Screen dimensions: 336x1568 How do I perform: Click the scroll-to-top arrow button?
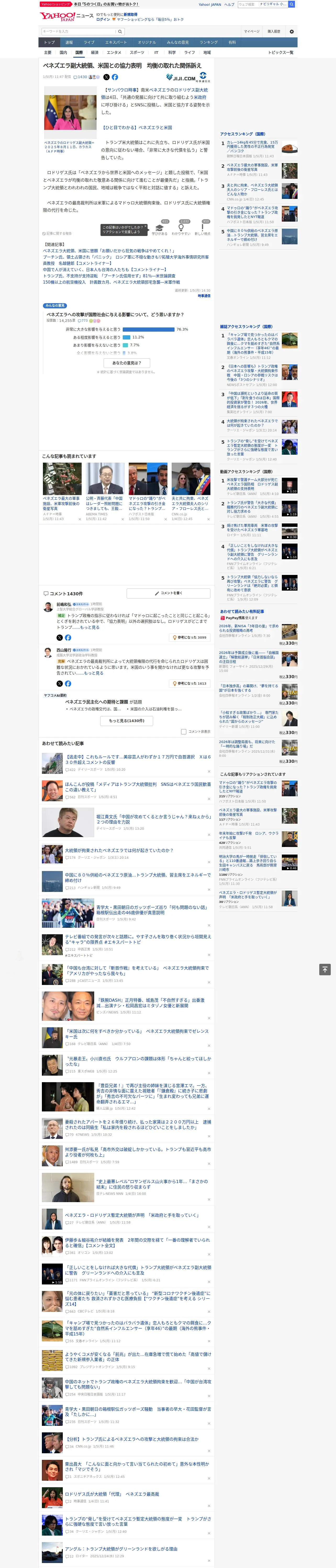pos(325,969)
